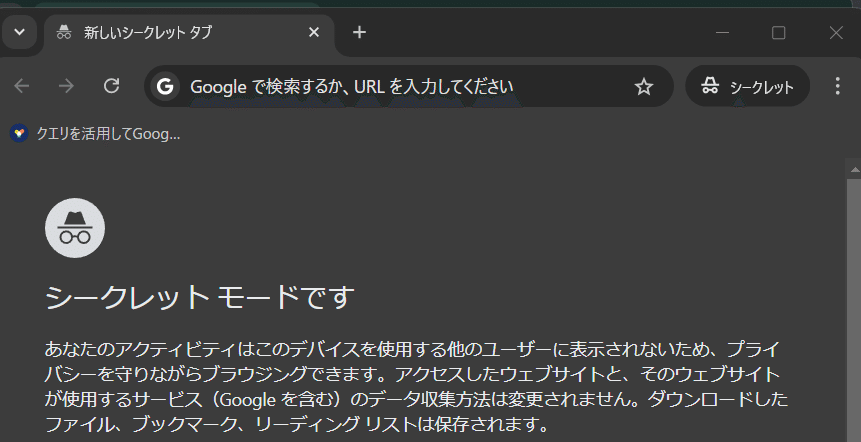This screenshot has height=442, width=861.
Task: Close the 新しいシークレット タブ tab
Action: tap(314, 33)
